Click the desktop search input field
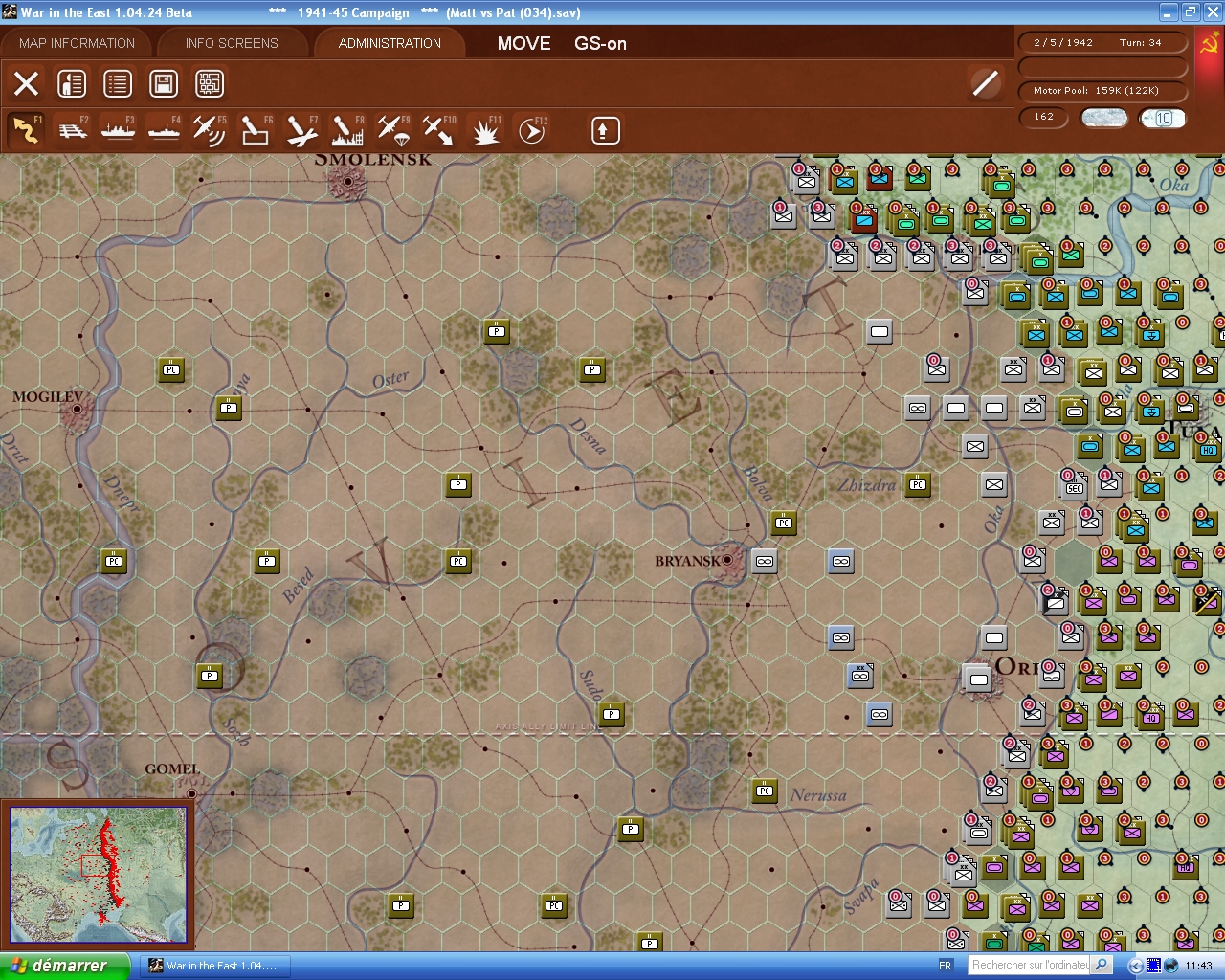Viewport: 1225px width, 980px height. point(1030,965)
